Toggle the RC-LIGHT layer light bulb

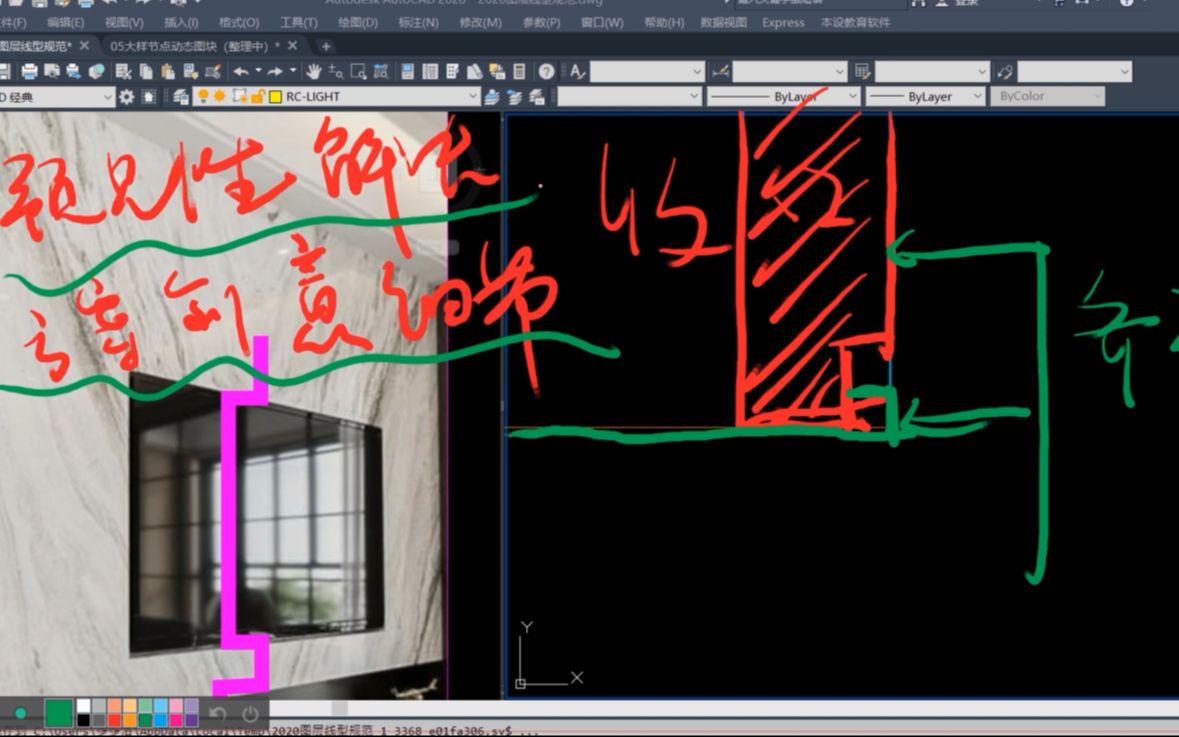tap(201, 95)
